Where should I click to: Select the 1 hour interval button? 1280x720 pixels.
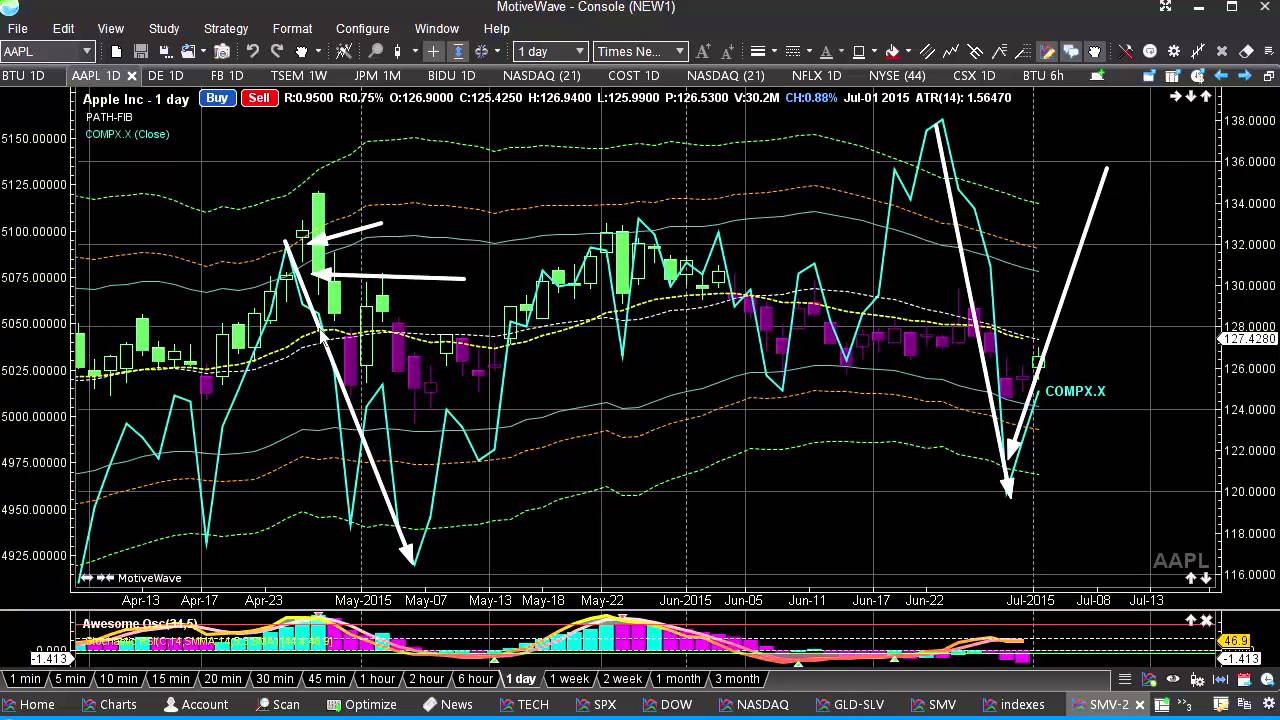click(377, 679)
